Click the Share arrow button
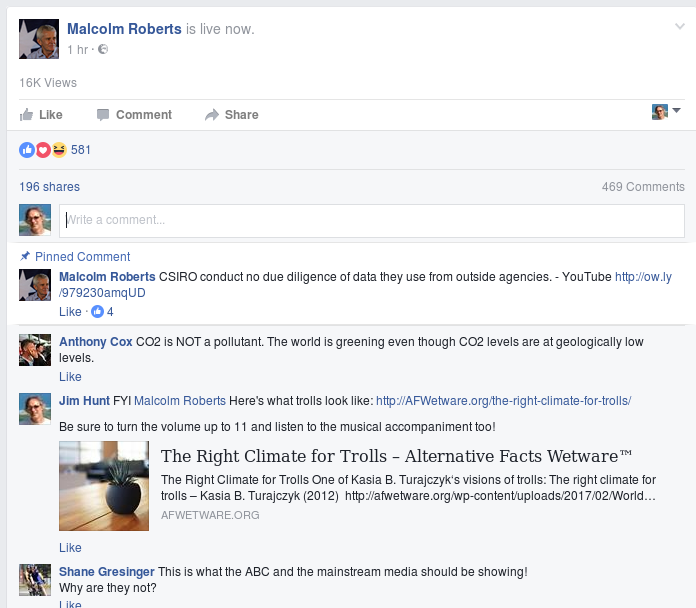The width and height of the screenshot is (696, 608). click(x=231, y=114)
